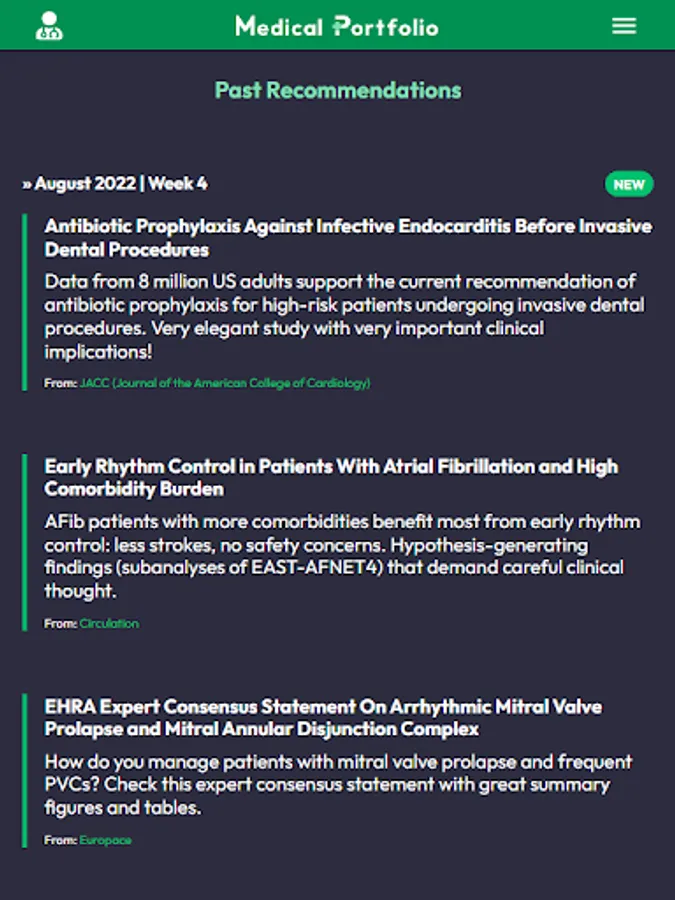Click the double chevron before August 2022
The width and height of the screenshot is (675, 900).
(x=27, y=184)
